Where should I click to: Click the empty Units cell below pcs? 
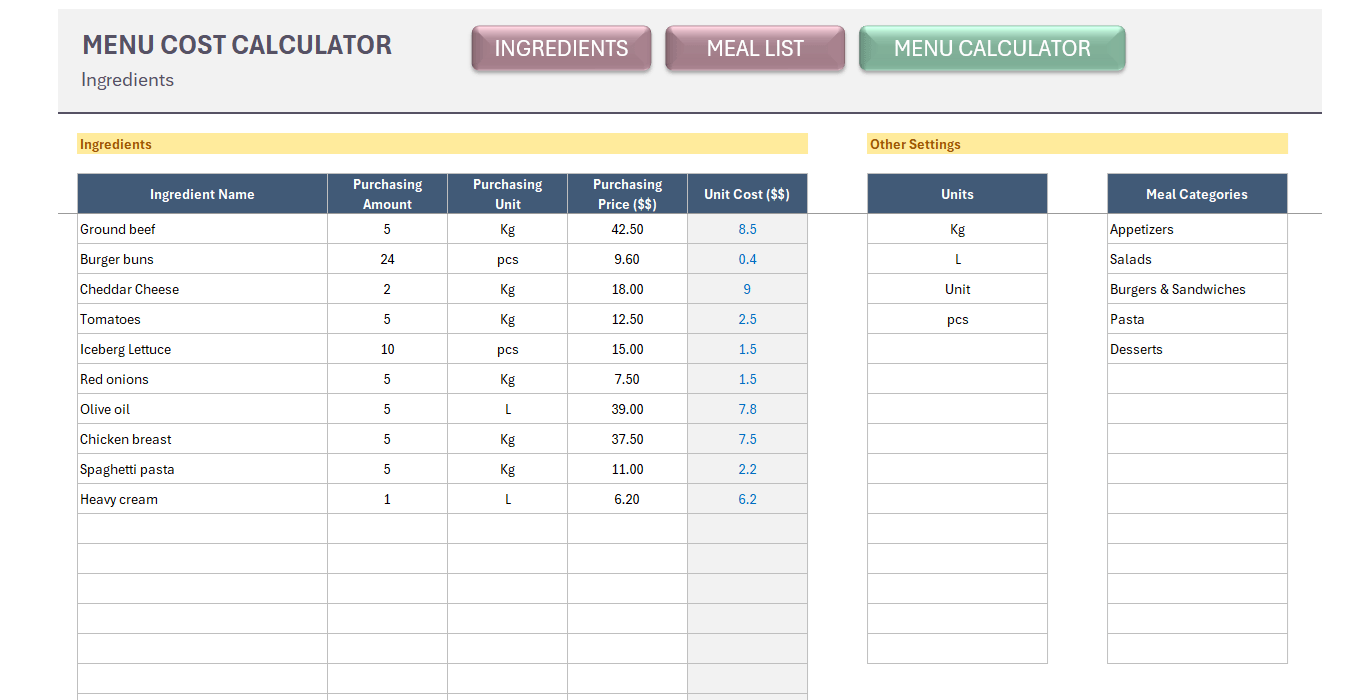957,349
